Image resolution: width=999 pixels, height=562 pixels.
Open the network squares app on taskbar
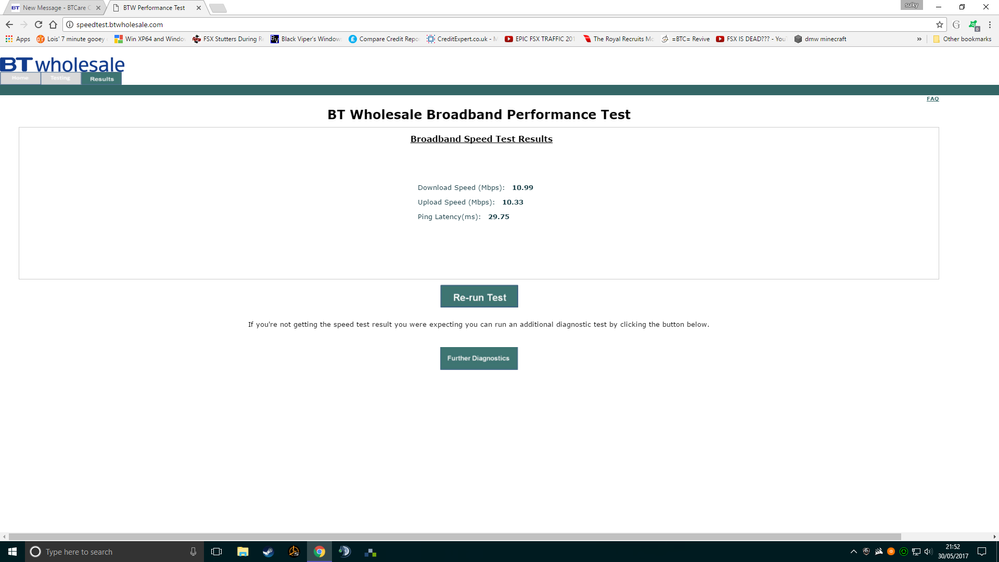click(370, 552)
